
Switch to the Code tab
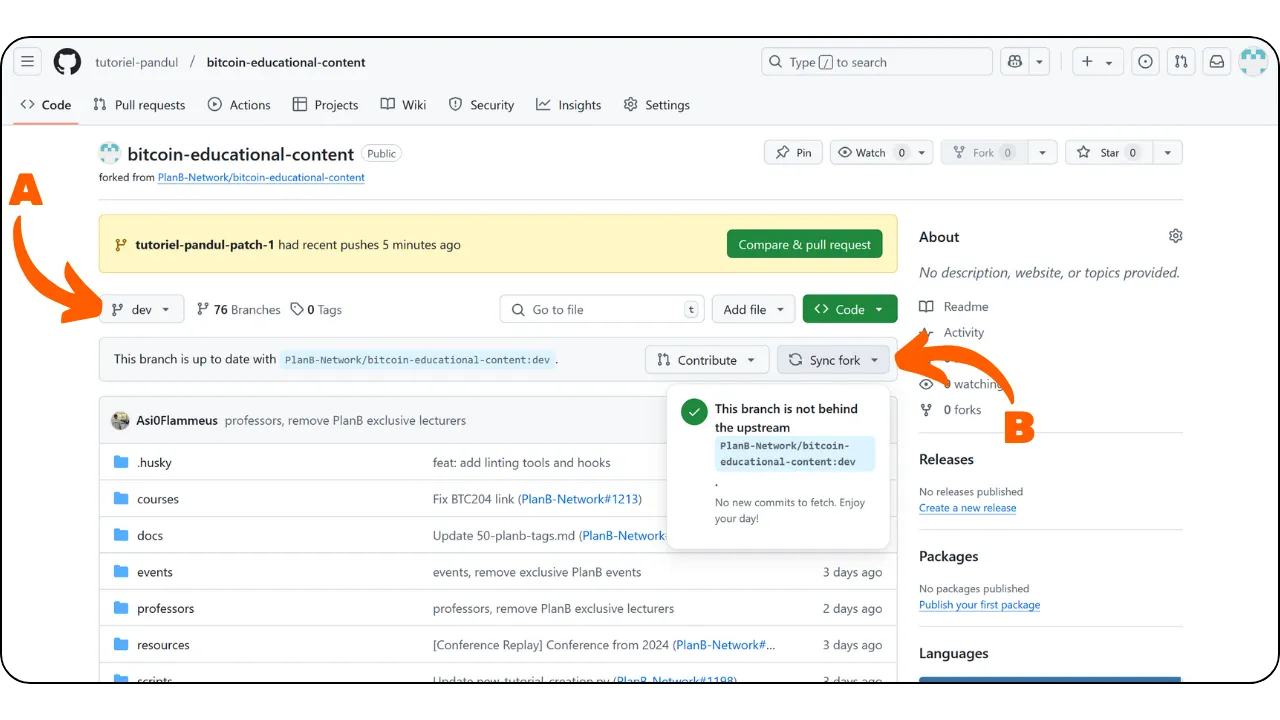point(46,105)
